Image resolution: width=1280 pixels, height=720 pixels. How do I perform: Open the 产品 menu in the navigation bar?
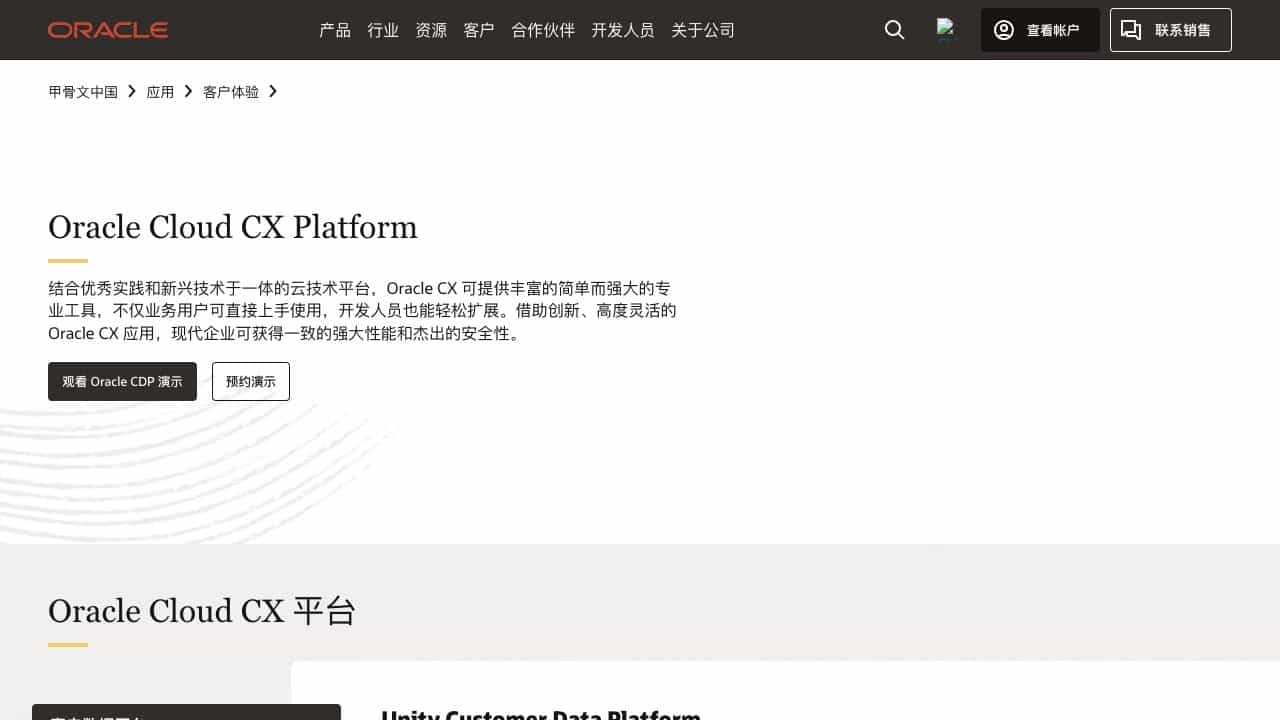tap(334, 30)
